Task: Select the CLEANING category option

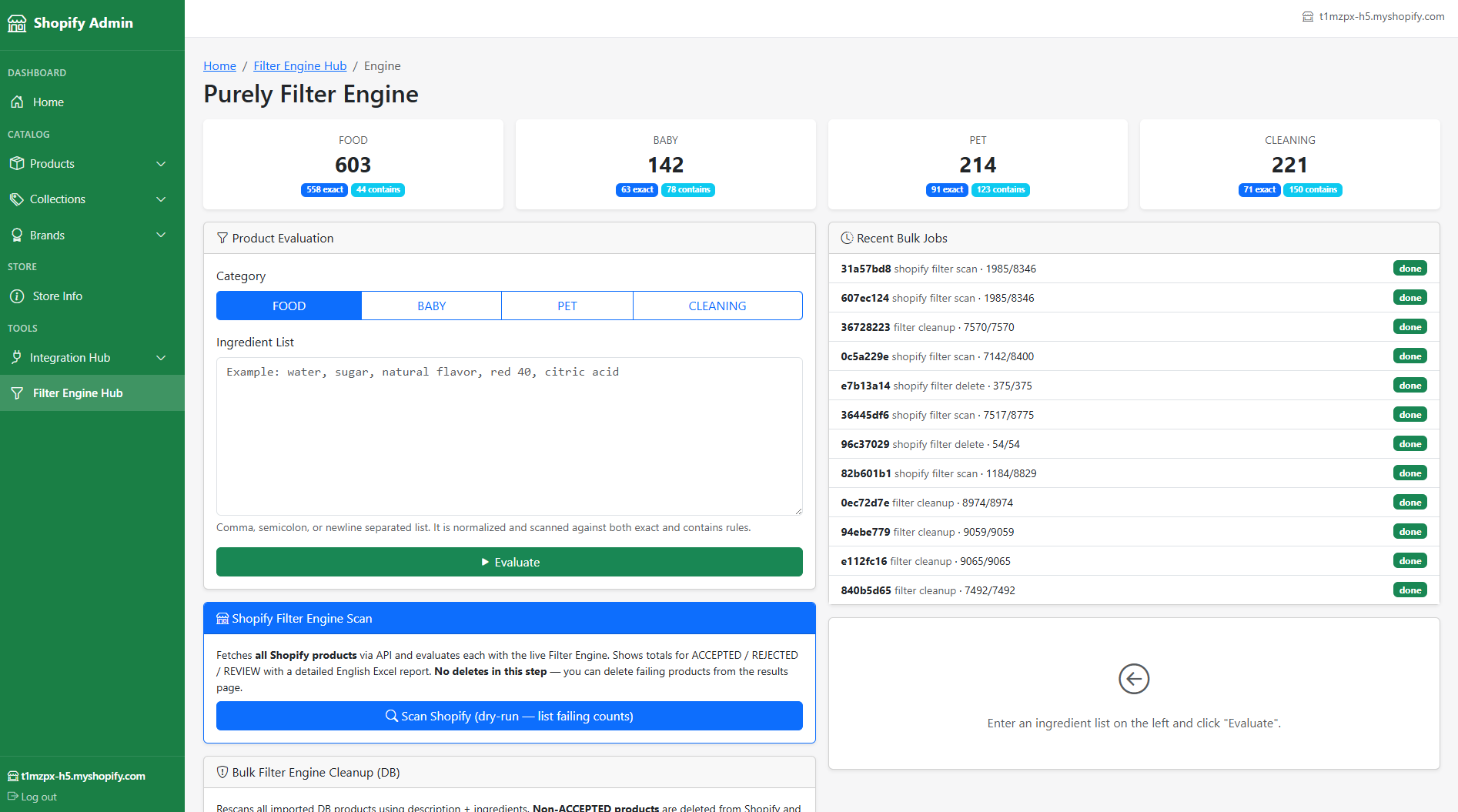Action: pyautogui.click(x=717, y=306)
